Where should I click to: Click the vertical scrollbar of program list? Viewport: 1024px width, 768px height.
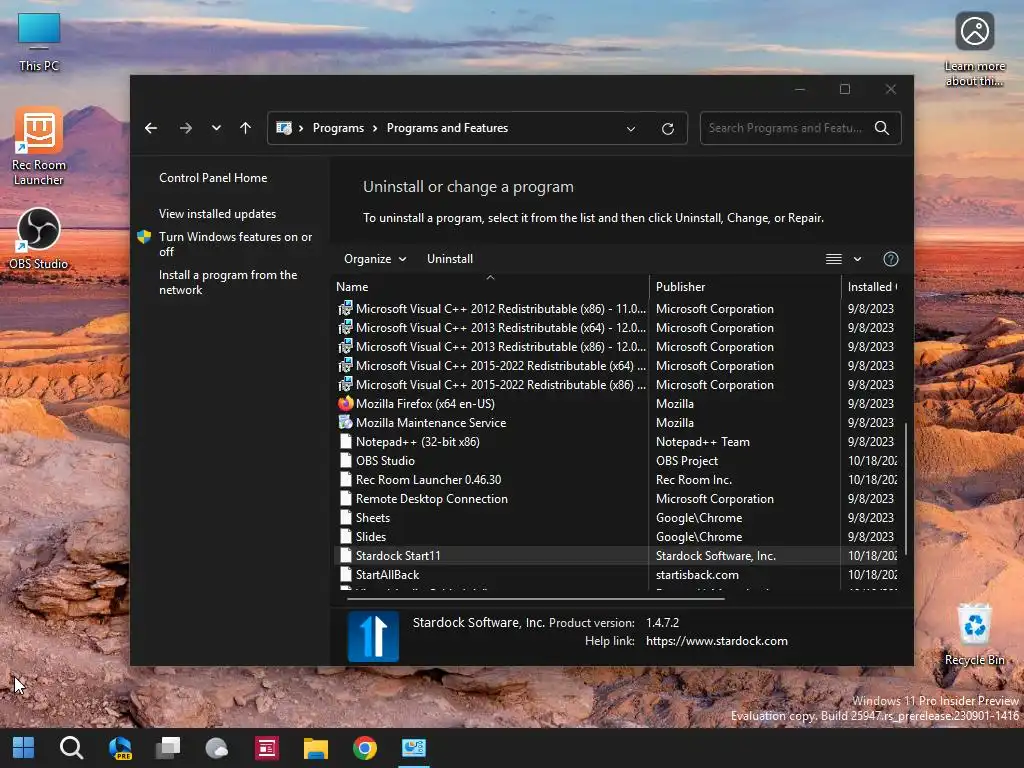tap(905, 490)
